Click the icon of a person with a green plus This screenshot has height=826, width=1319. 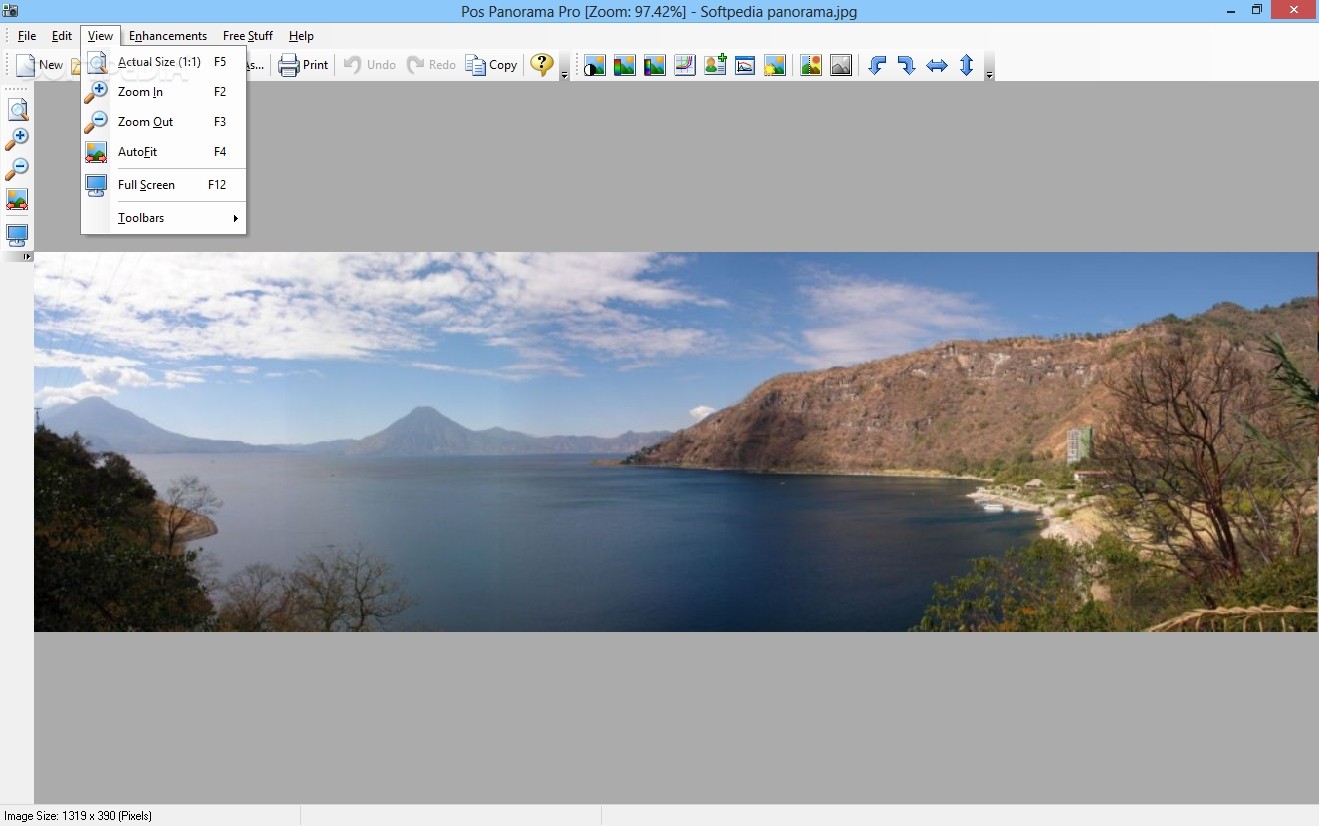click(x=715, y=65)
